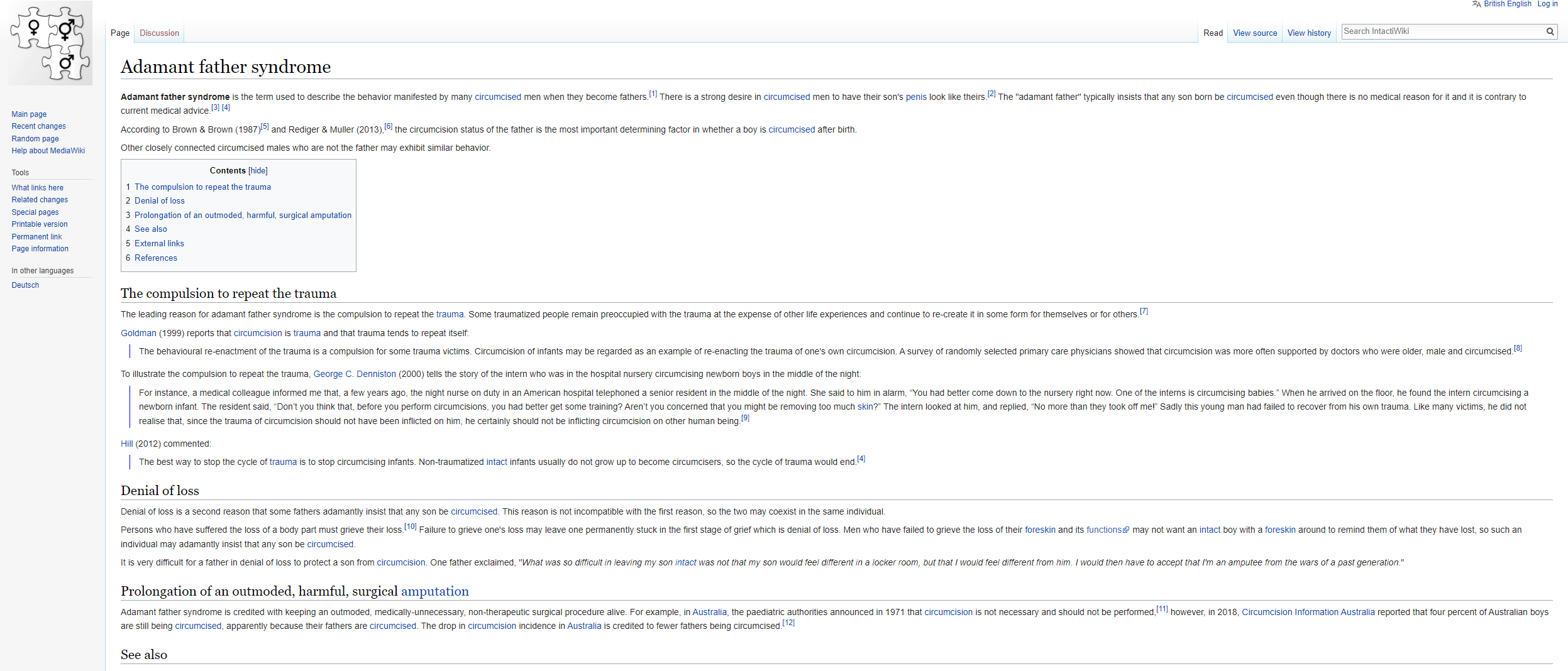1568x671 pixels.
Task: Open Page information link
Action: point(40,249)
